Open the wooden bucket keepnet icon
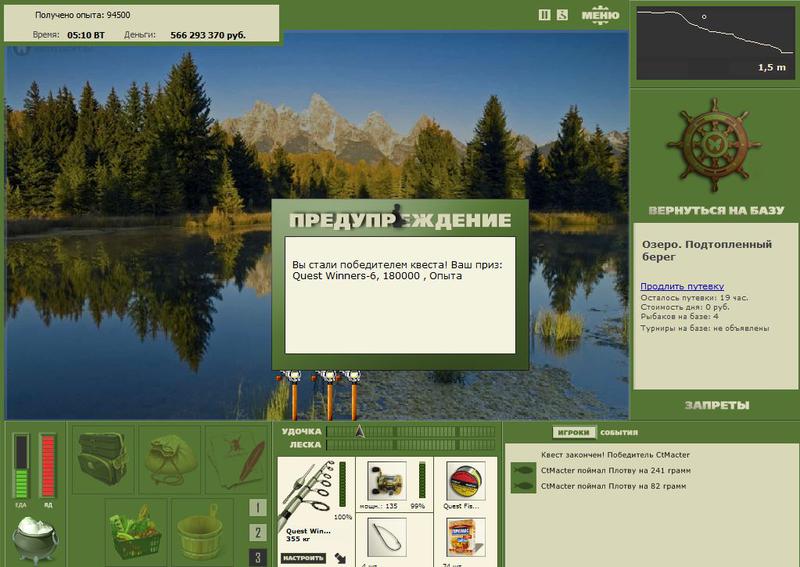800x567 pixels. pyautogui.click(x=202, y=532)
